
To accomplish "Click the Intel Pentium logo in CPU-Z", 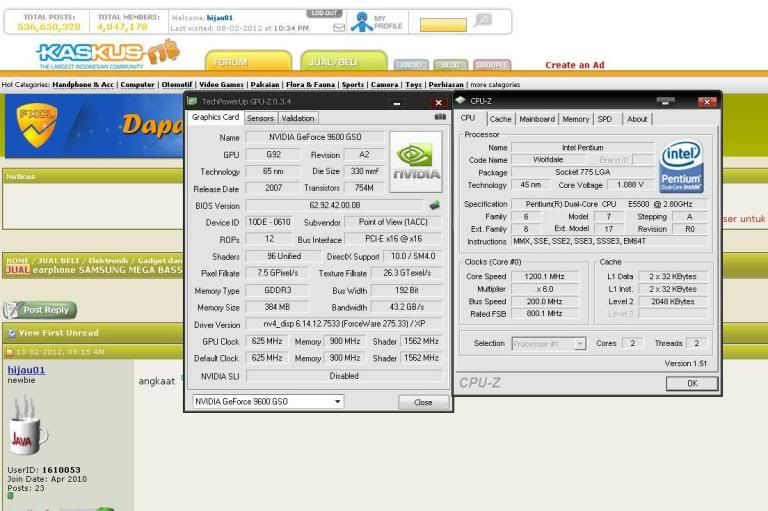I will (681, 167).
